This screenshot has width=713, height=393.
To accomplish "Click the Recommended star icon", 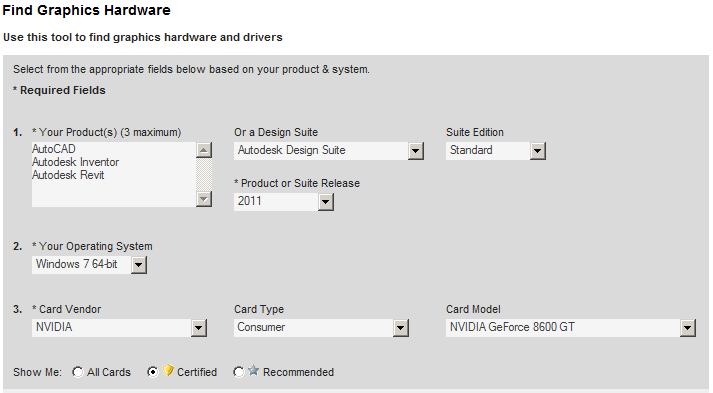I will [253, 370].
